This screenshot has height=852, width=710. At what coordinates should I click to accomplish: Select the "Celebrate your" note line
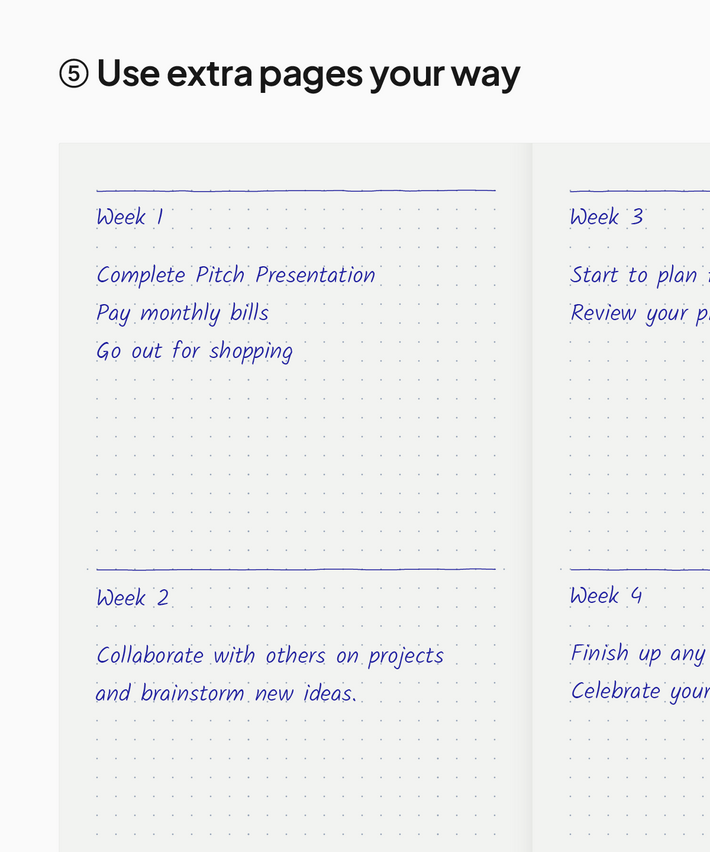[638, 691]
